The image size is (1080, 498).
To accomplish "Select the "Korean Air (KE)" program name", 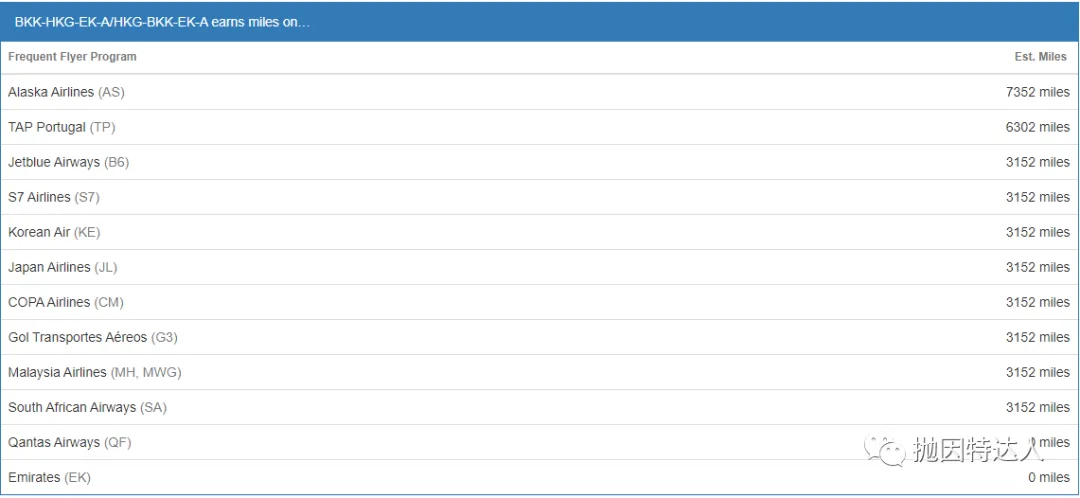I will point(54,232).
